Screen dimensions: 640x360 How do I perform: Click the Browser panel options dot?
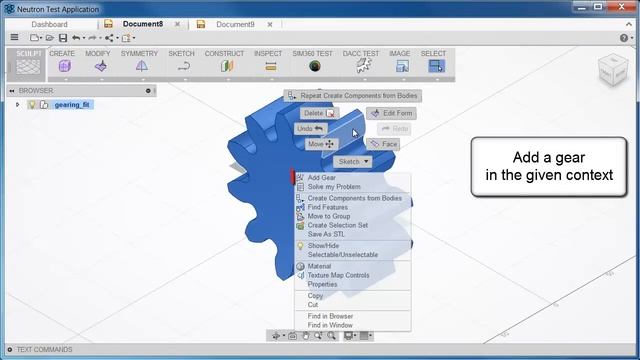click(148, 91)
